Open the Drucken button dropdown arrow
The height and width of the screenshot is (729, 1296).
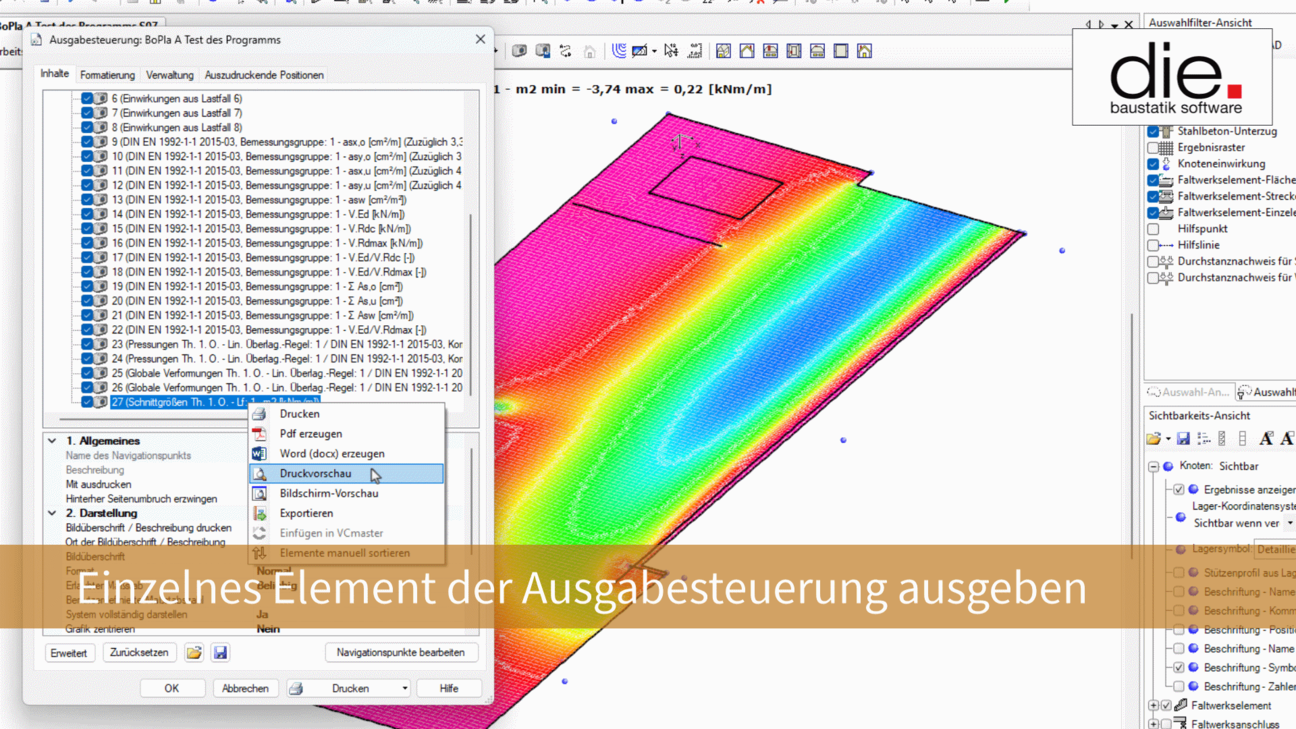tap(404, 689)
